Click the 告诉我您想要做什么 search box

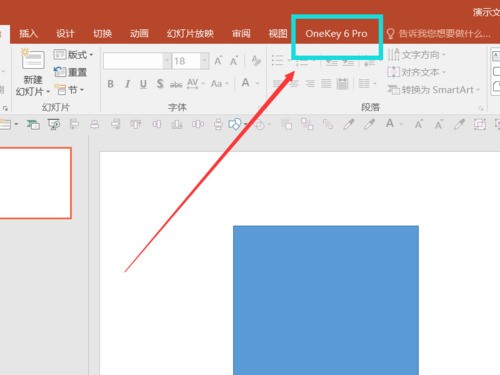438,34
